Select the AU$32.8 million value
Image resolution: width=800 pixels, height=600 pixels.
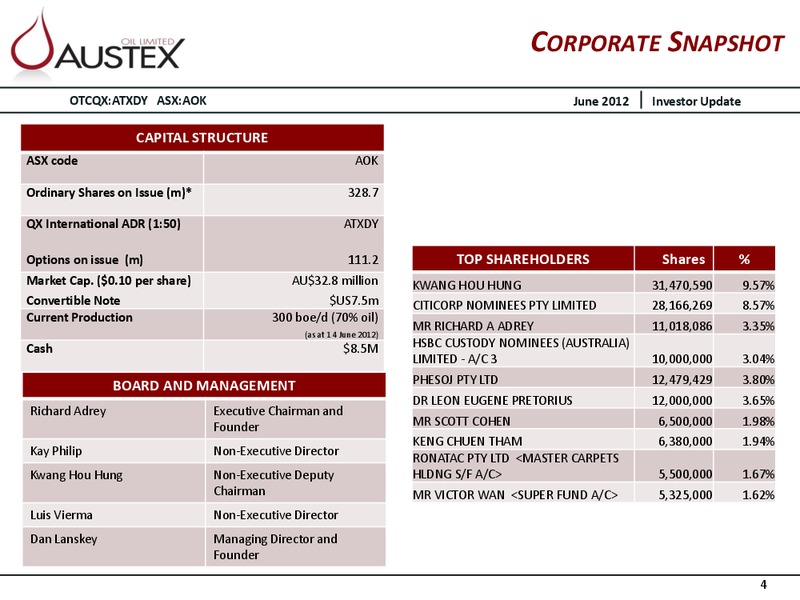coord(335,281)
